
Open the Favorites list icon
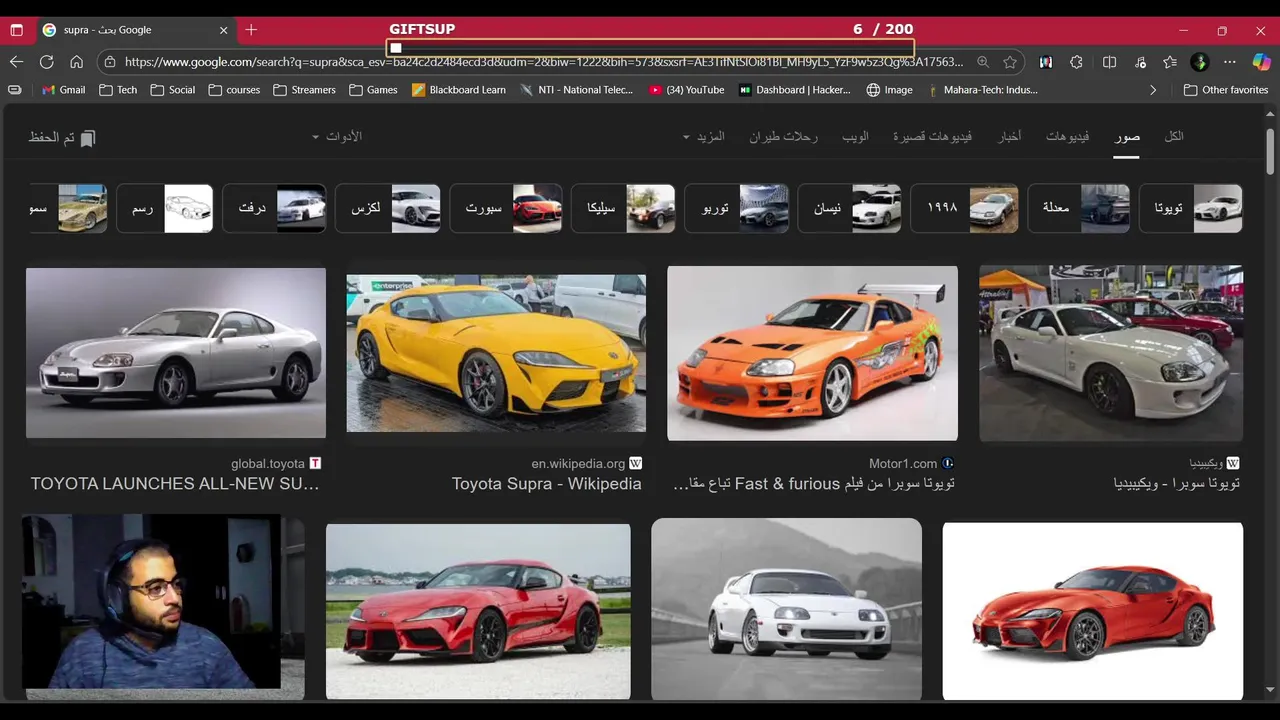[x=1170, y=62]
